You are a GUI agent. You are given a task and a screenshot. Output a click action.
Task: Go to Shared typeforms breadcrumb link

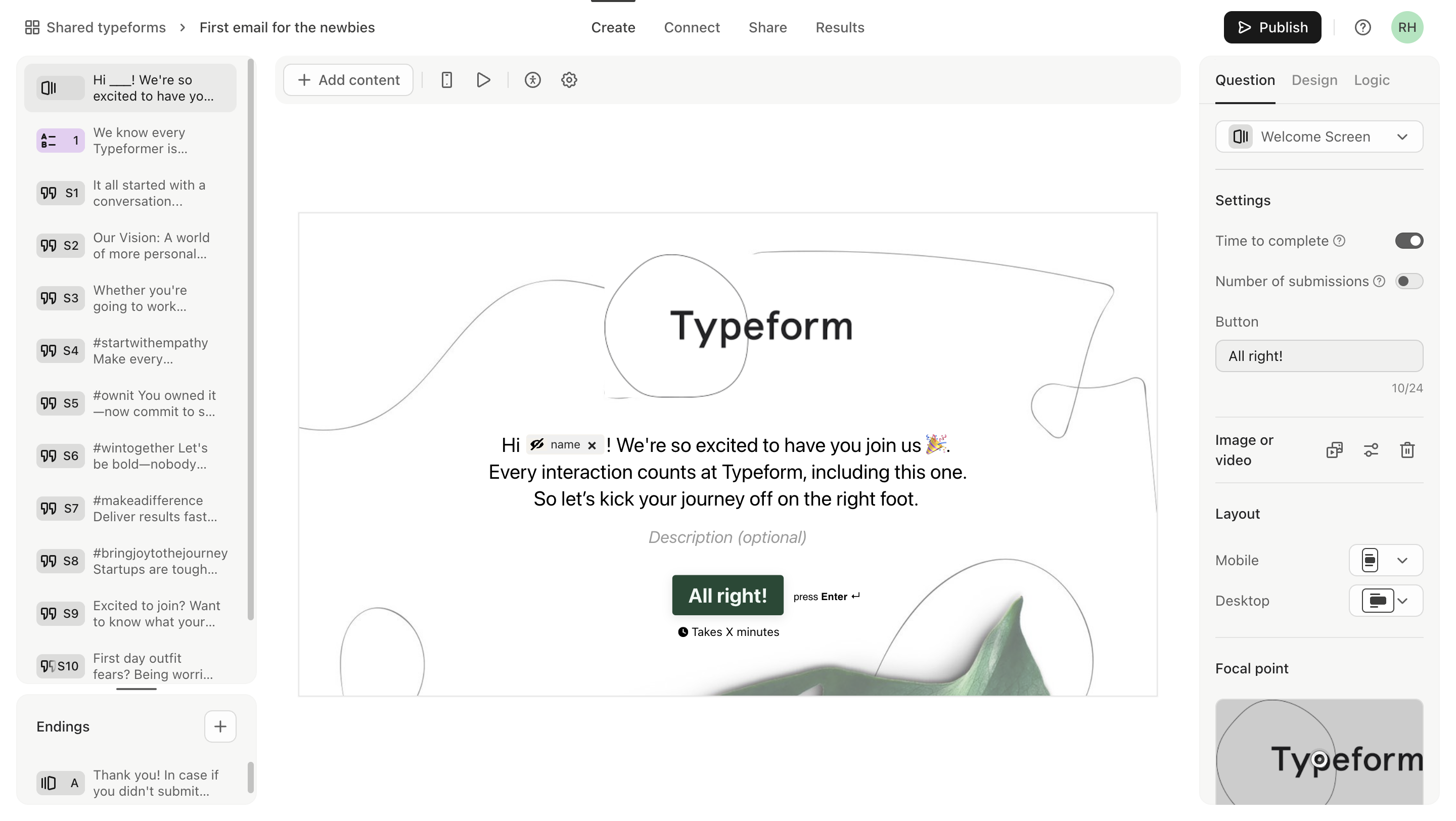click(x=106, y=27)
